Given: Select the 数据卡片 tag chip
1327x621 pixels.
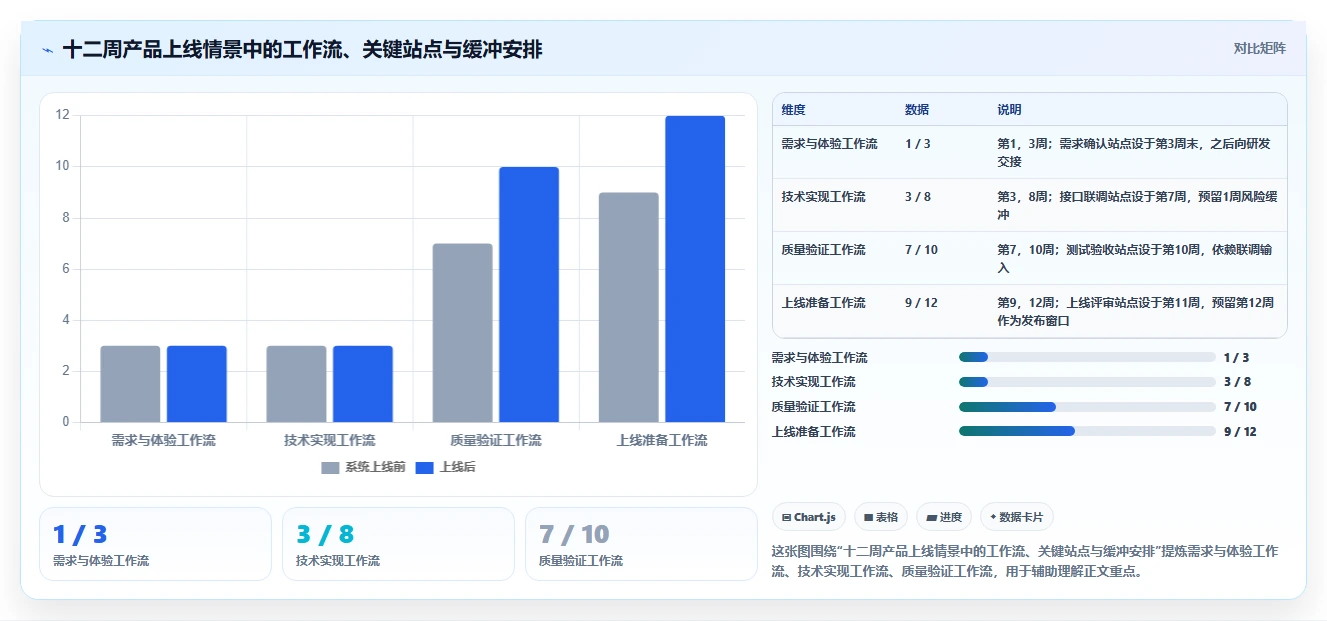Looking at the screenshot, I should pyautogui.click(x=1016, y=517).
